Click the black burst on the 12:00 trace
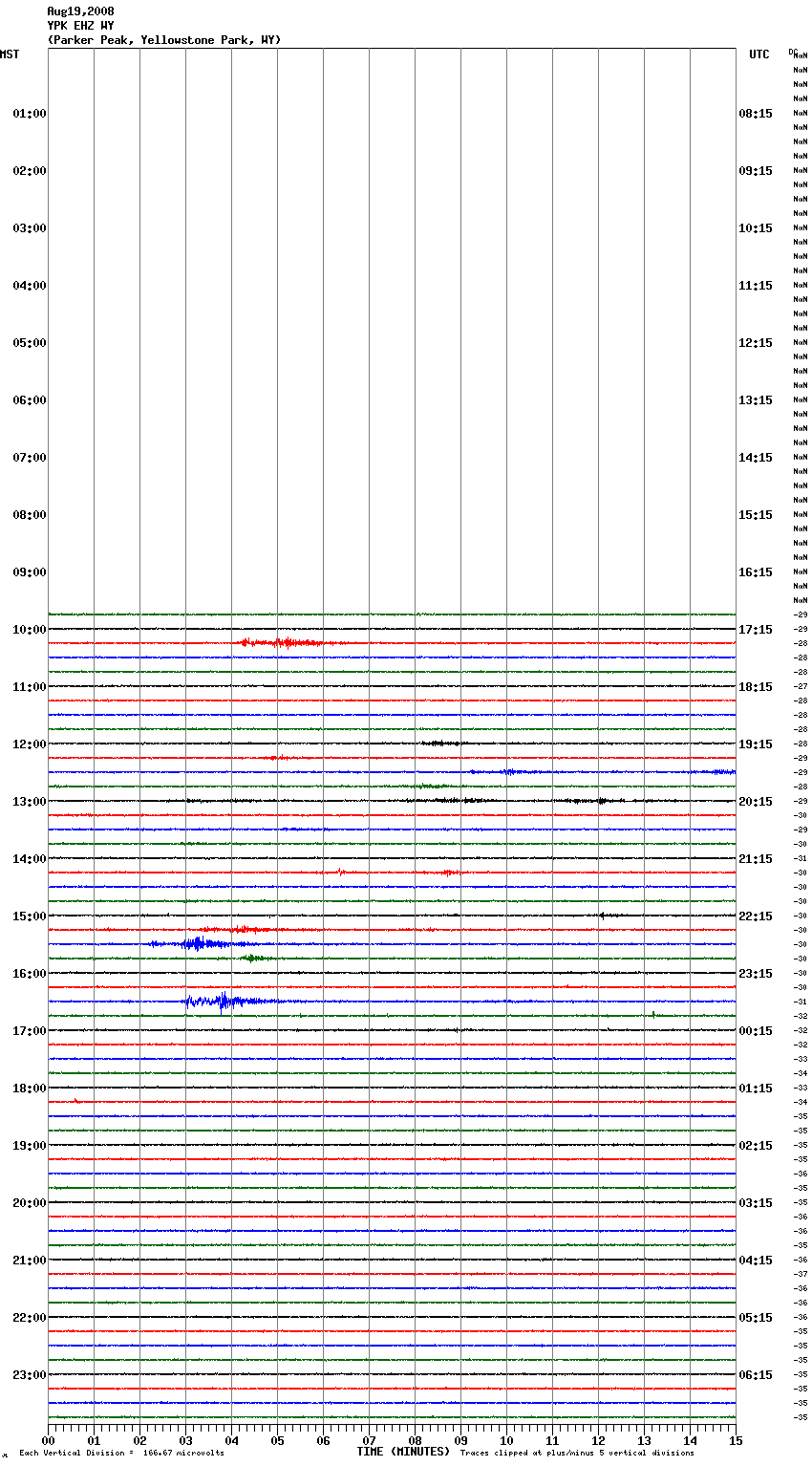The width and height of the screenshot is (812, 1466). [441, 744]
